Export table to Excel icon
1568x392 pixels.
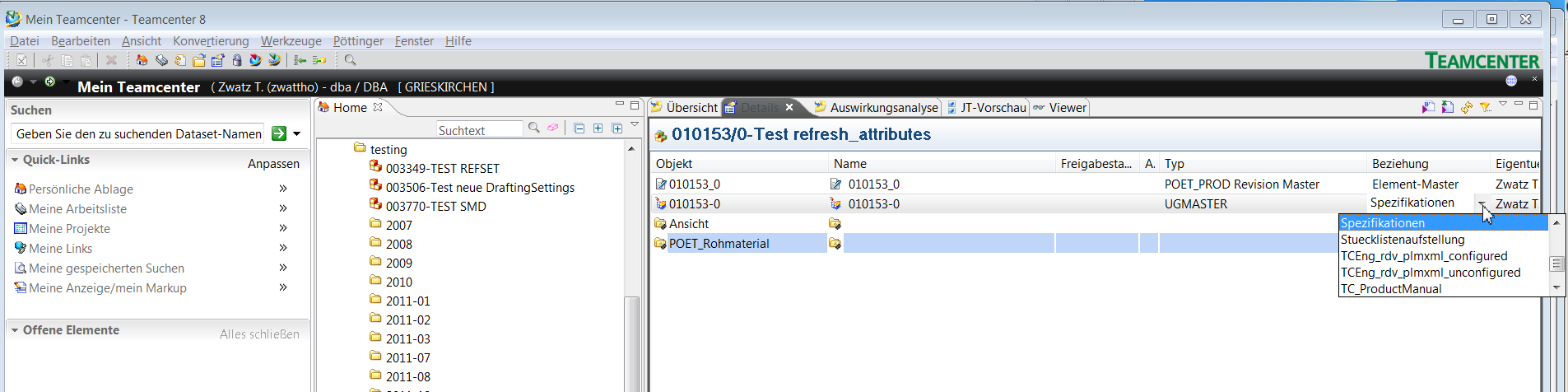coord(1448,107)
